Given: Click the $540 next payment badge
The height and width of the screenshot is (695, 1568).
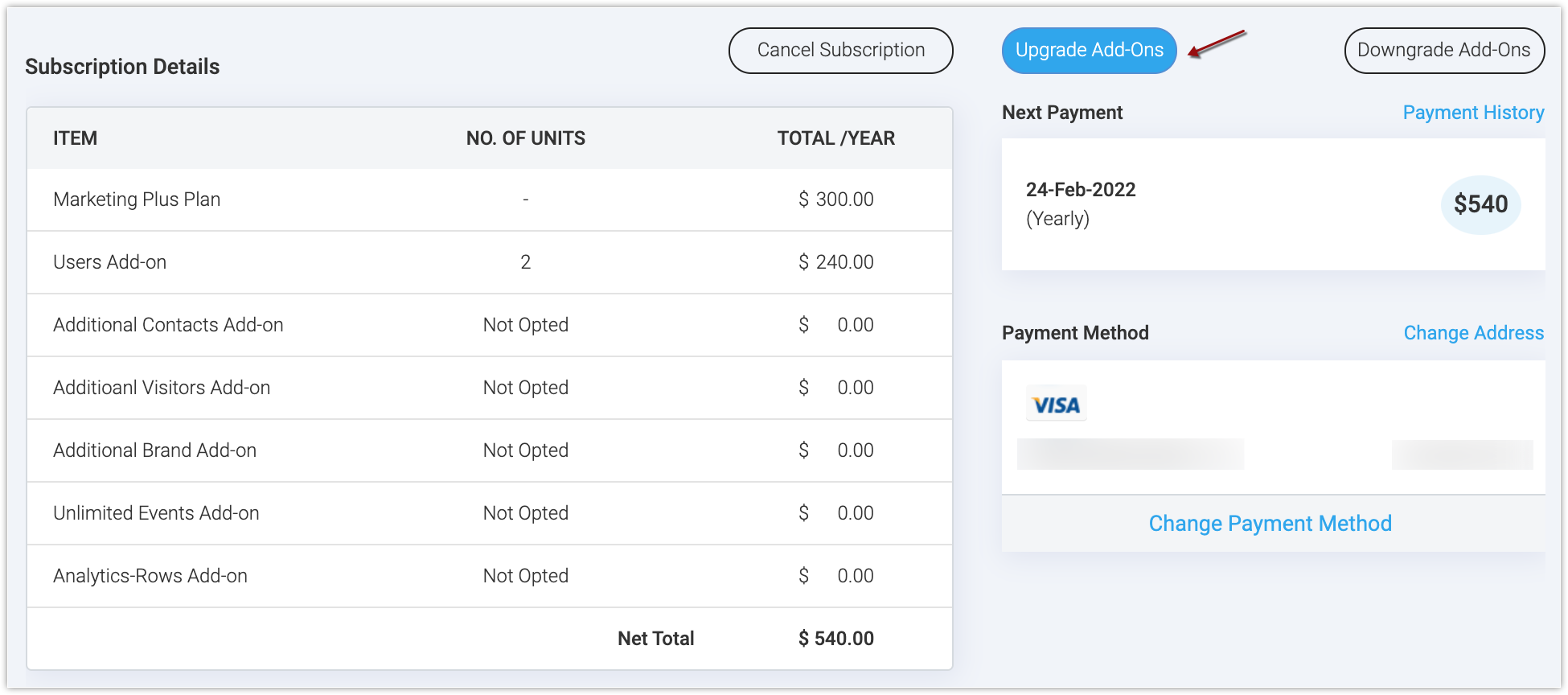Looking at the screenshot, I should coord(1480,204).
